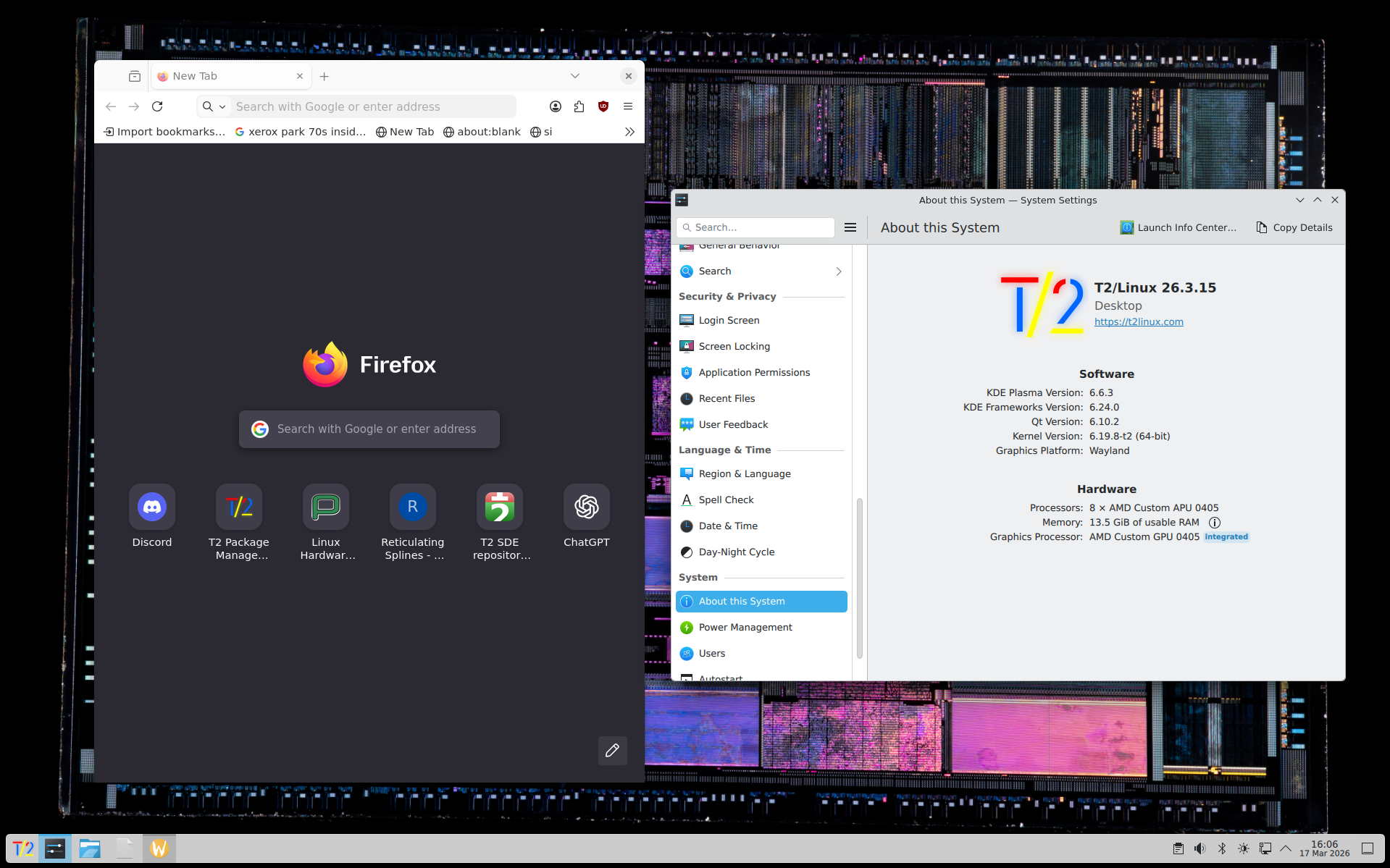Screen dimensions: 1390x868
Task: Click the System Settings title bar icon
Action: (682, 201)
